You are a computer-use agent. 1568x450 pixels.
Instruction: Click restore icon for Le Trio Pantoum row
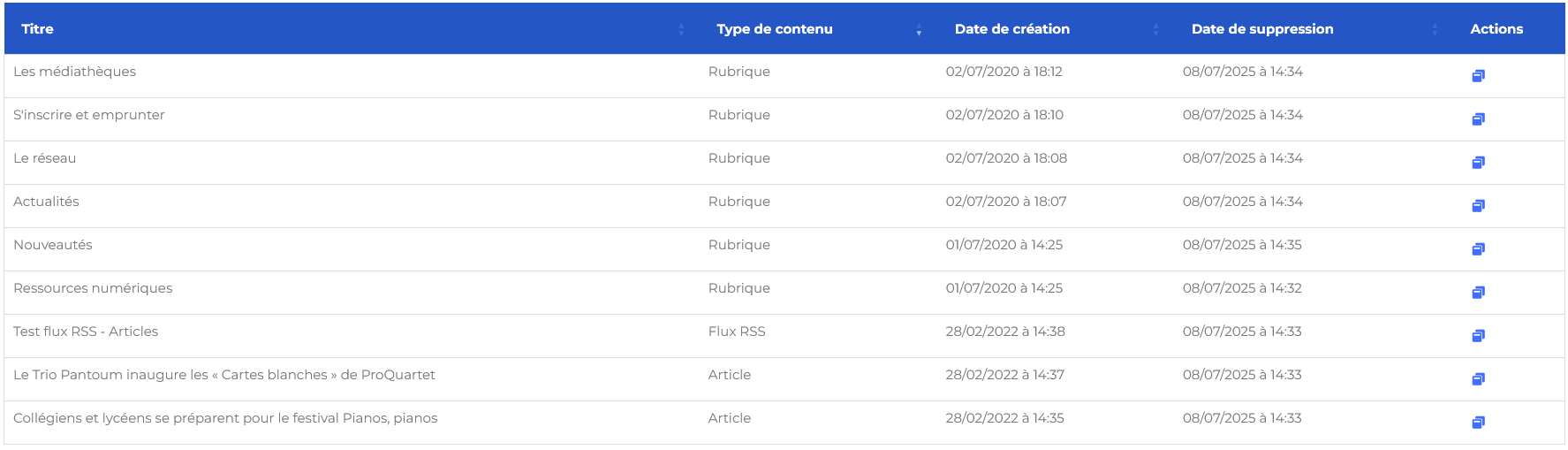pos(1478,379)
